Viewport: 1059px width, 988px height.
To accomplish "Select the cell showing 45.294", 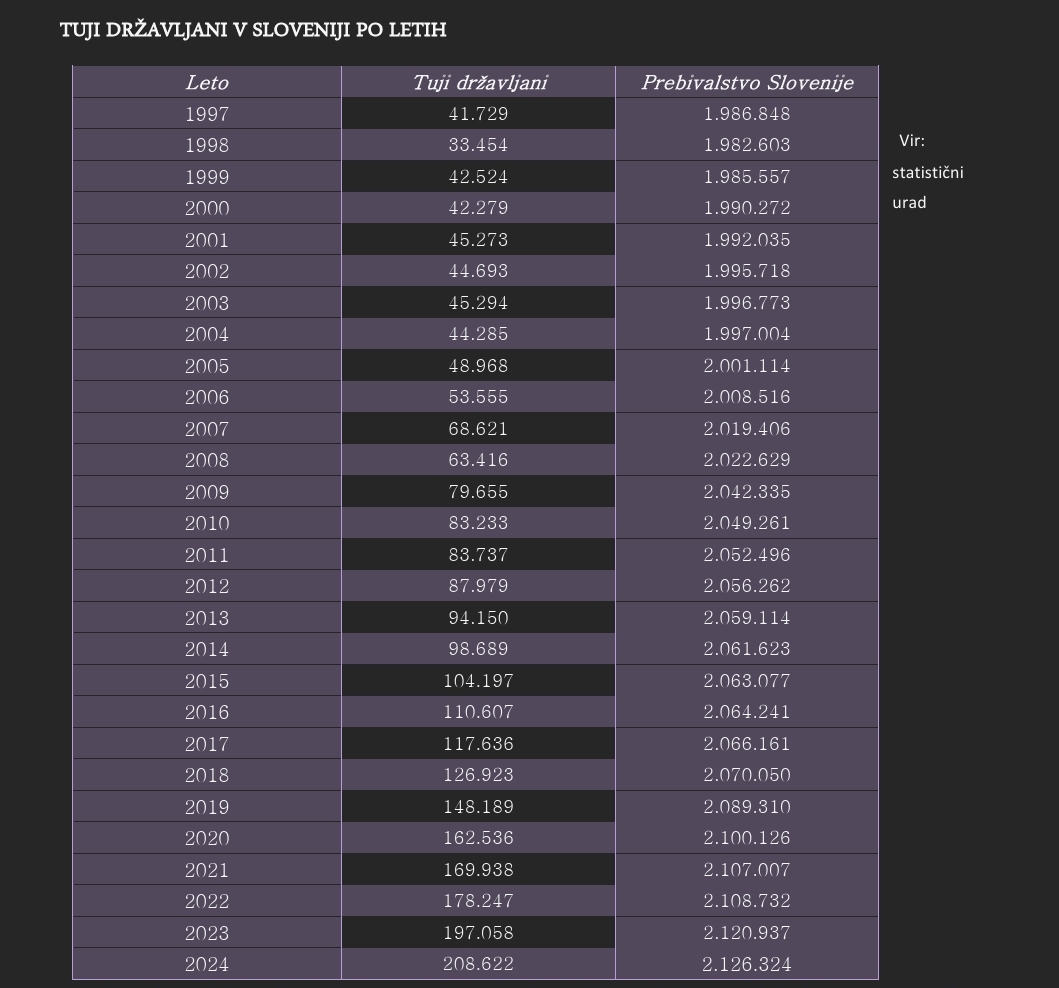I will [478, 303].
